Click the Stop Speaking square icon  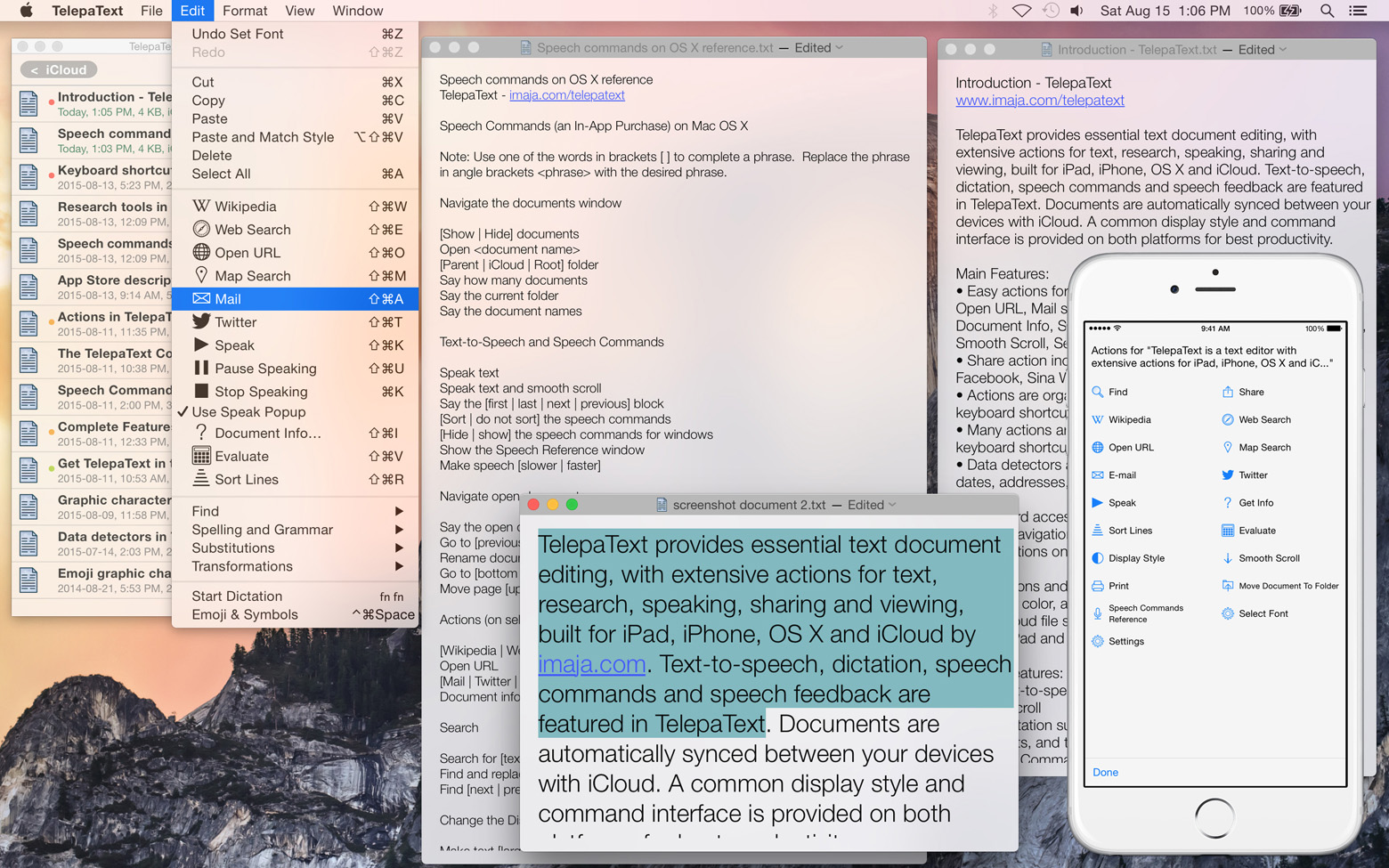pyautogui.click(x=201, y=391)
